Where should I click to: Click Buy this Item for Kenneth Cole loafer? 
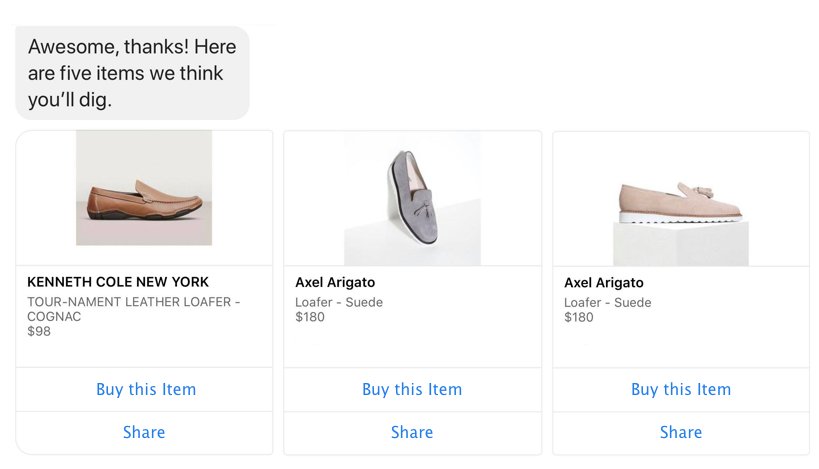coord(146,389)
